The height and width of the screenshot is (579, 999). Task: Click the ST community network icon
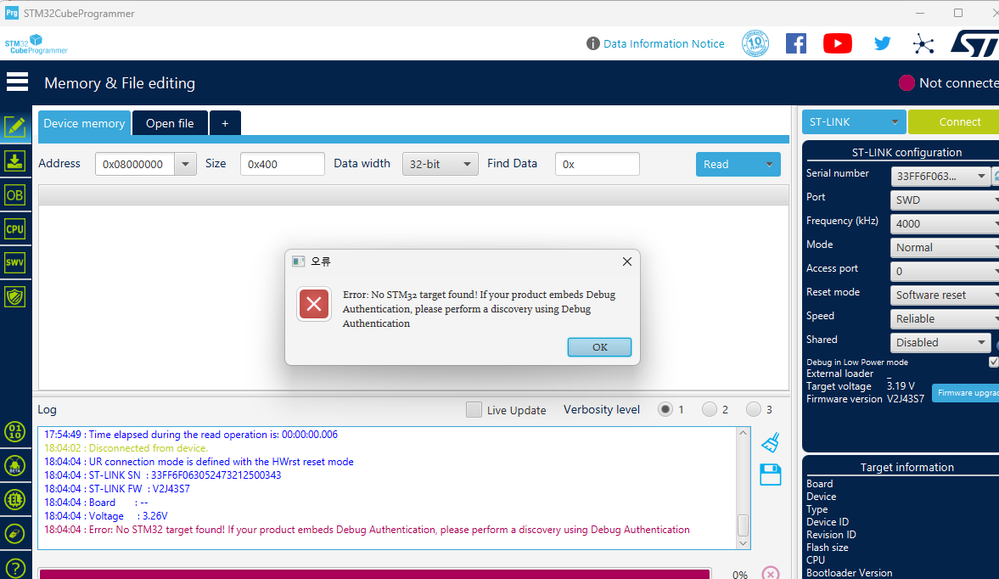tap(923, 43)
